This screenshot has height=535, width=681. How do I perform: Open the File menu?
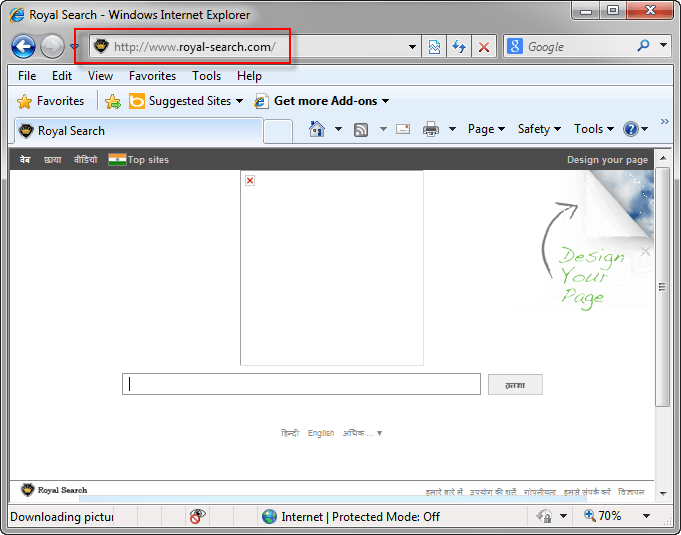27,76
